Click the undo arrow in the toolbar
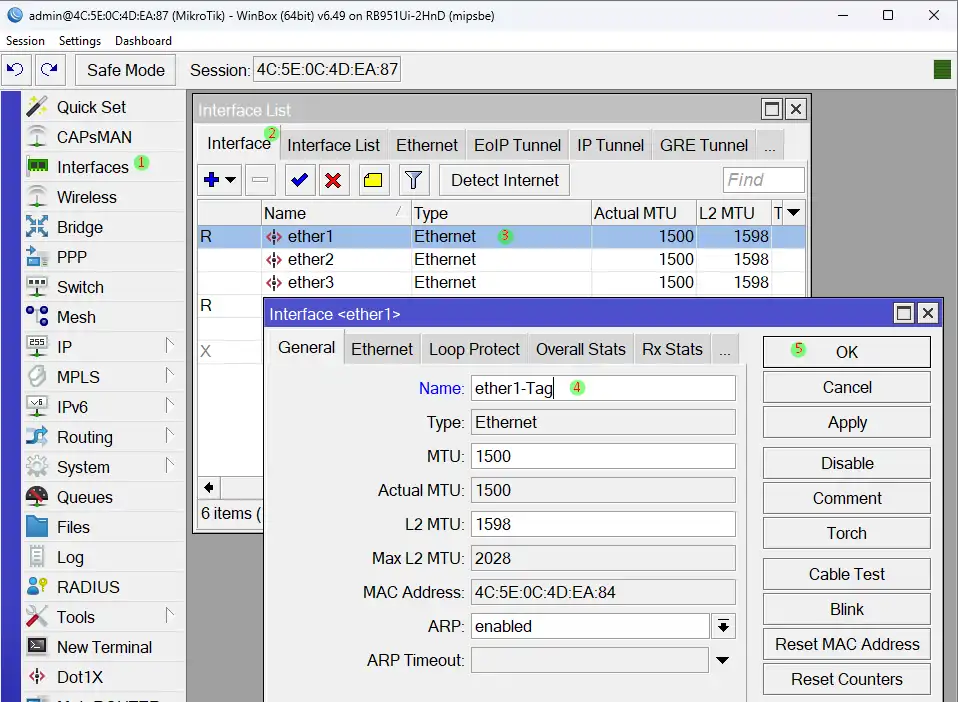958x702 pixels. [15, 70]
